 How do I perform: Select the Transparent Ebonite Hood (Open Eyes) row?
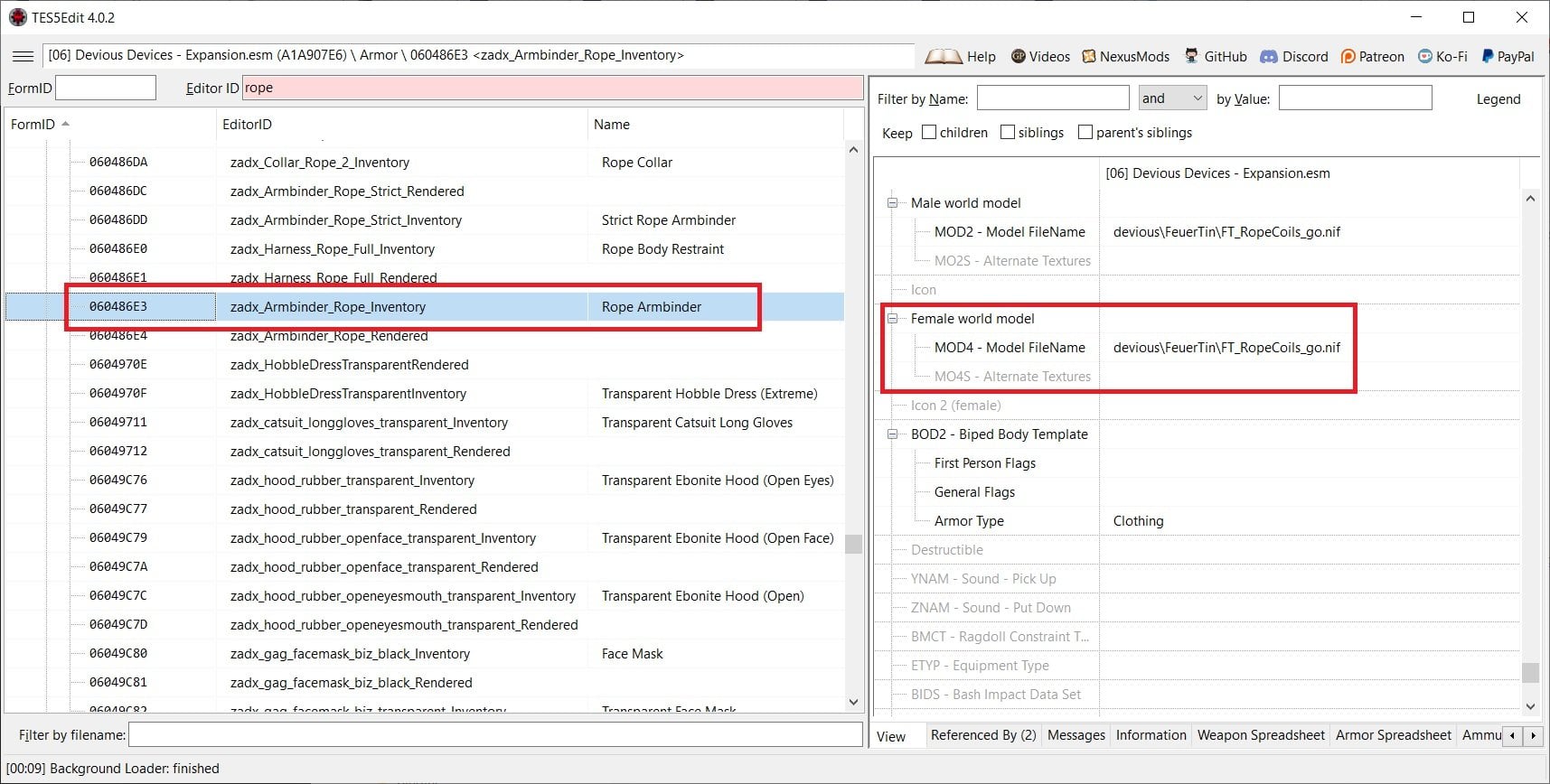425,481
